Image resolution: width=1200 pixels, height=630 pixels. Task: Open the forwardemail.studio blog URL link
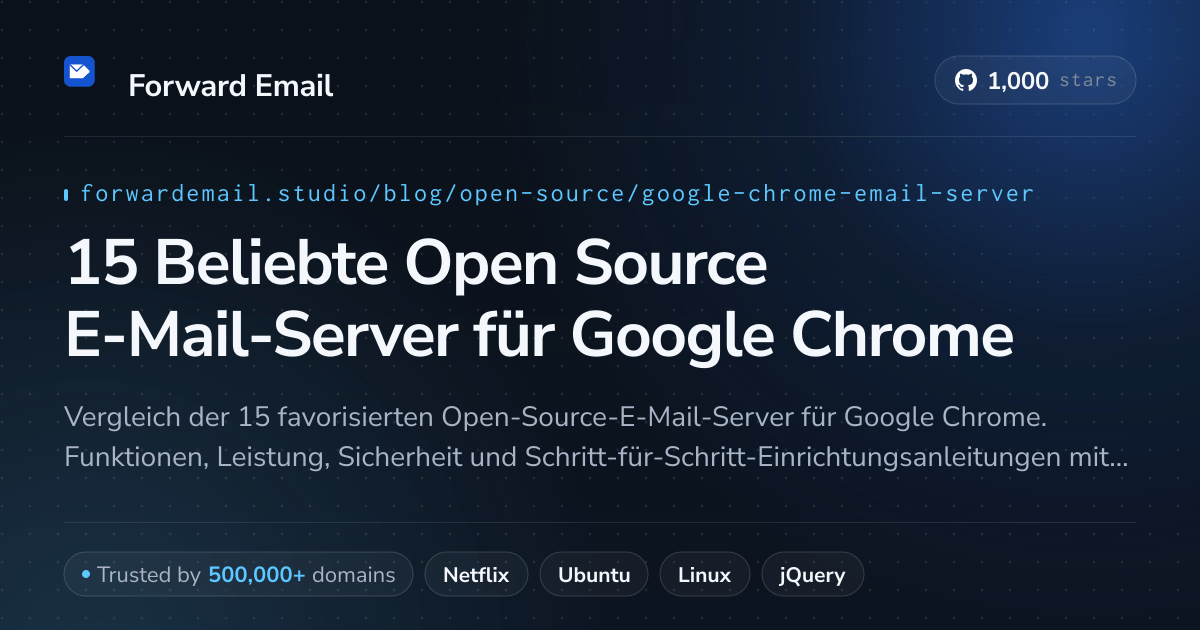(557, 194)
